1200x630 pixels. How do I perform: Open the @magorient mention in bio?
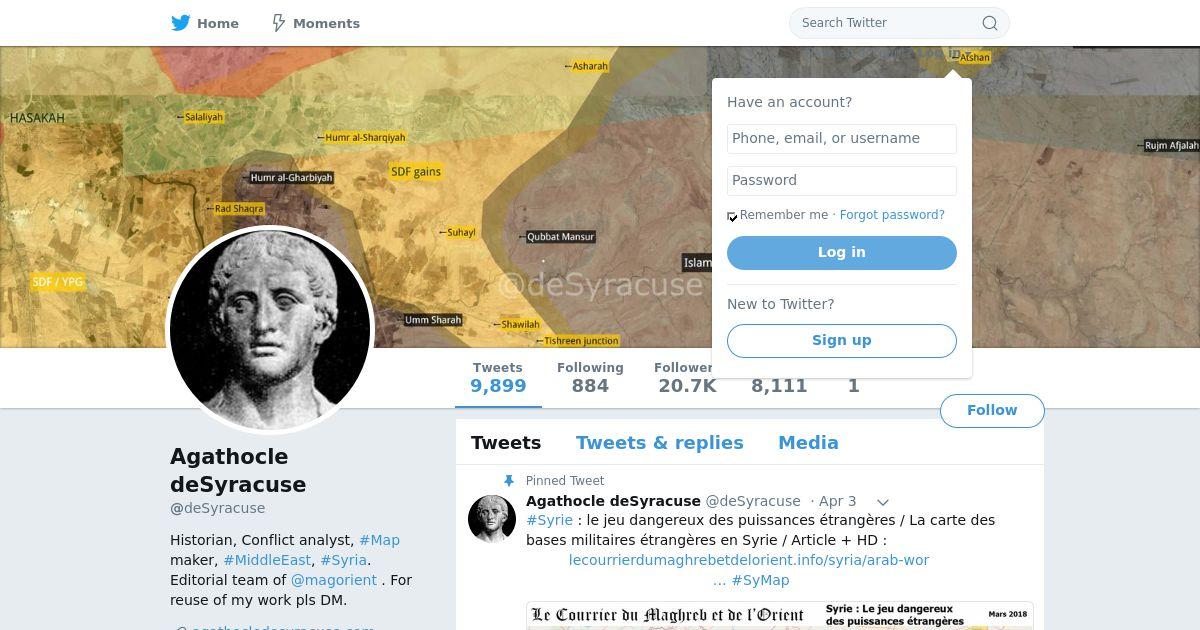pos(334,580)
